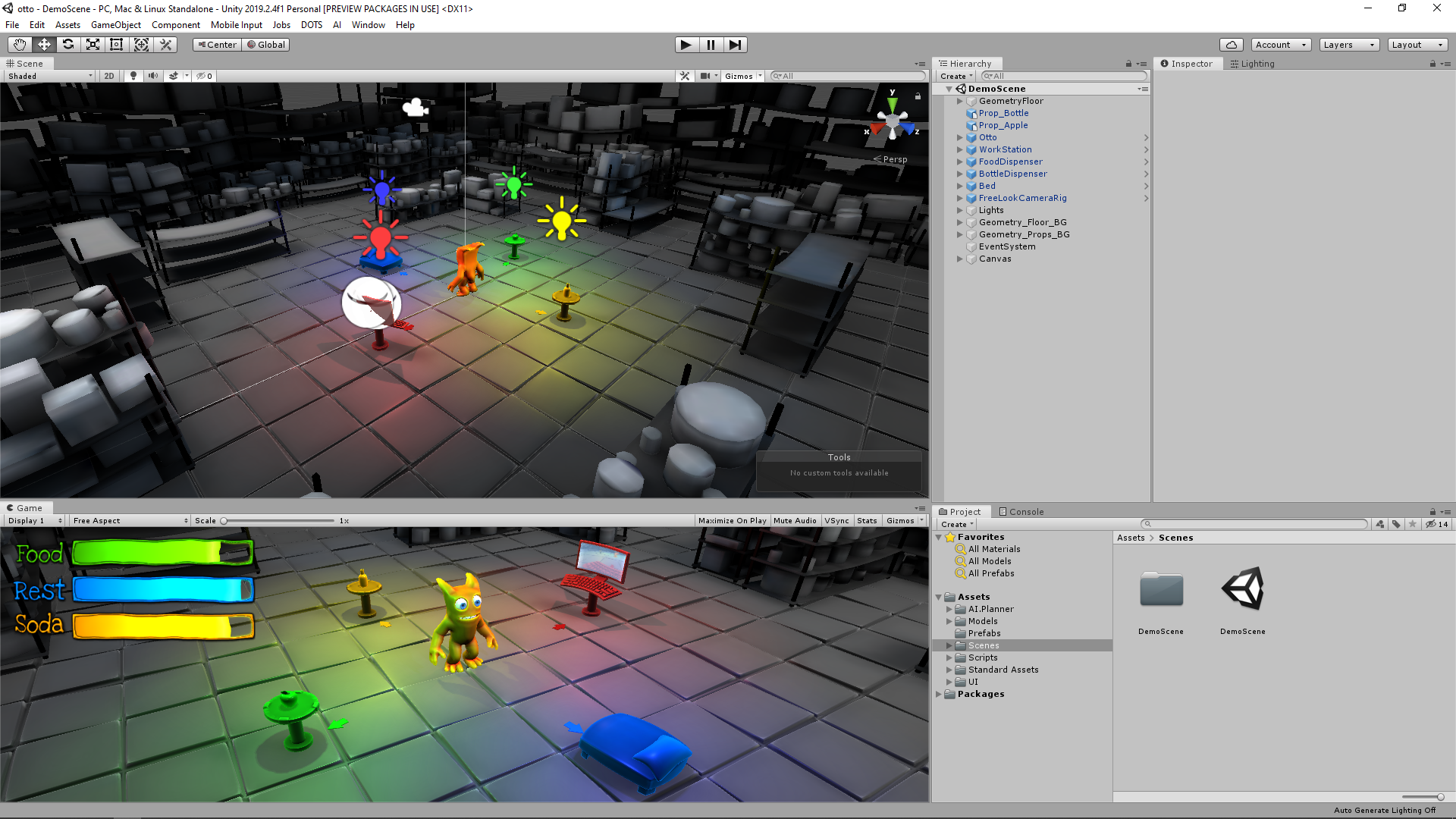Select the DemoScene Unity scene asset
The width and height of the screenshot is (1456, 819).
pyautogui.click(x=1243, y=588)
